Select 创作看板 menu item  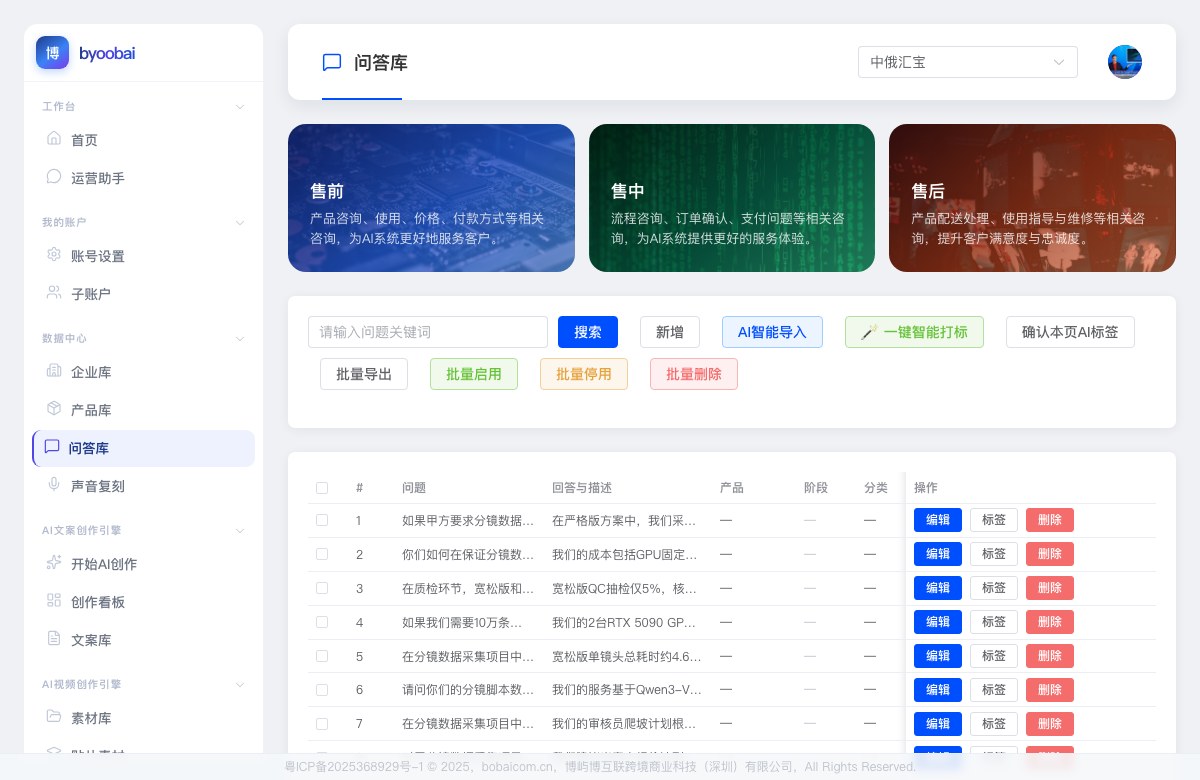pos(143,602)
